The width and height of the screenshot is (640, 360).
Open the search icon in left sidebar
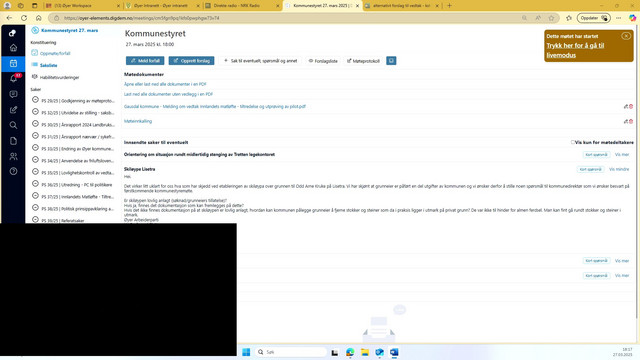(13, 125)
